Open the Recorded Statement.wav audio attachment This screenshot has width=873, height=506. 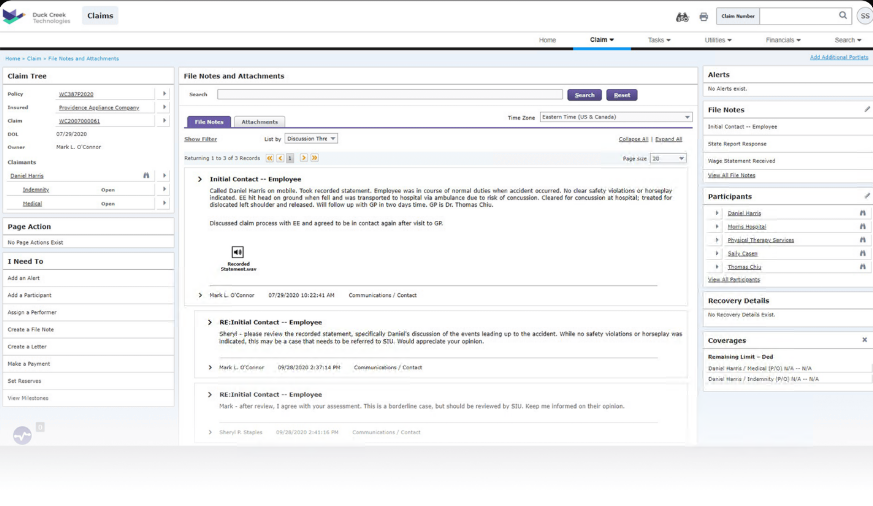point(238,258)
